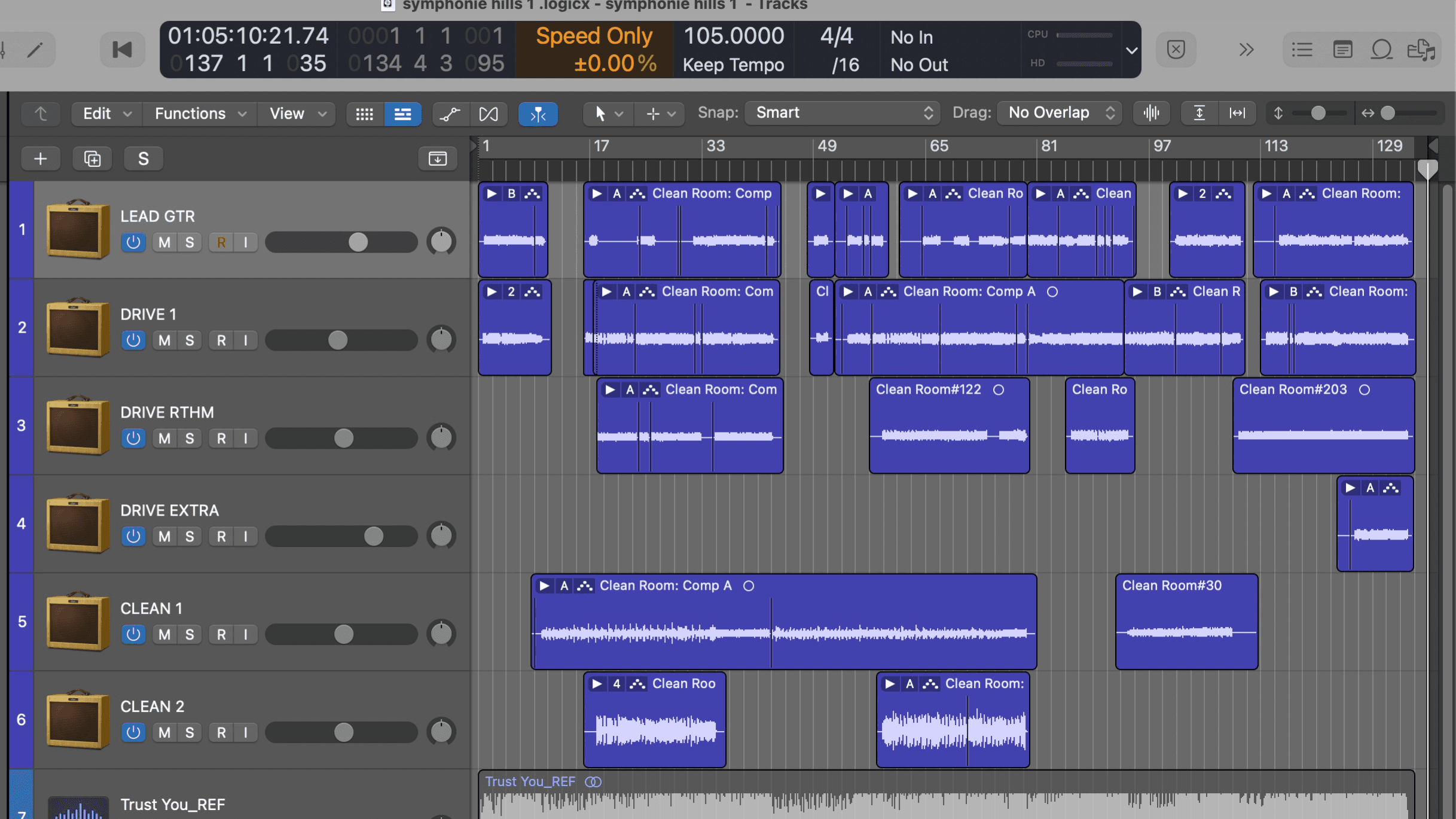Open the Note Pads icon
This screenshot has height=819, width=1456.
1342,50
